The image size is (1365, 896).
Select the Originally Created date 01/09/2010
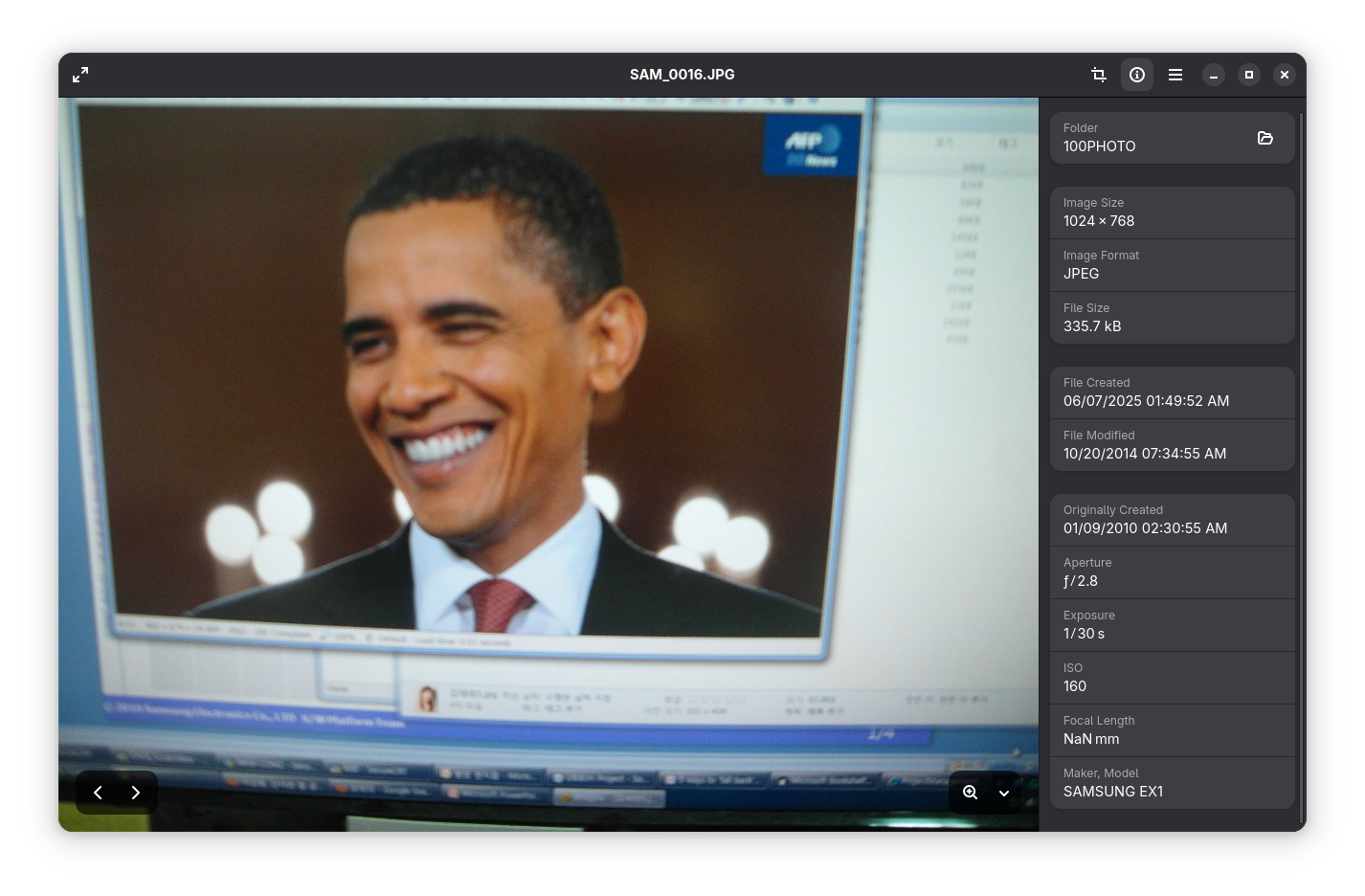pos(1101,528)
